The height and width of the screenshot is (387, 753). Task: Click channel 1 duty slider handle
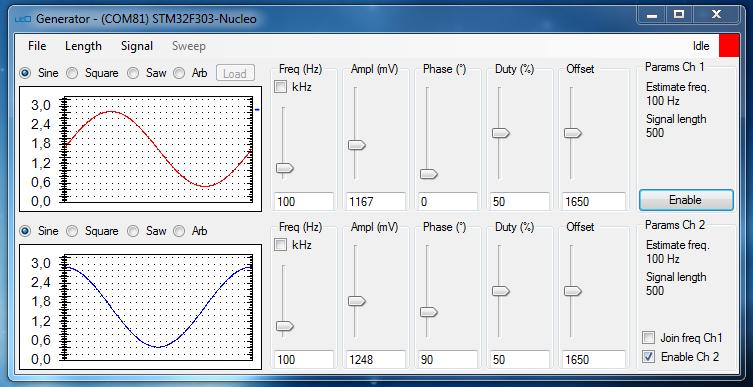[x=500, y=133]
